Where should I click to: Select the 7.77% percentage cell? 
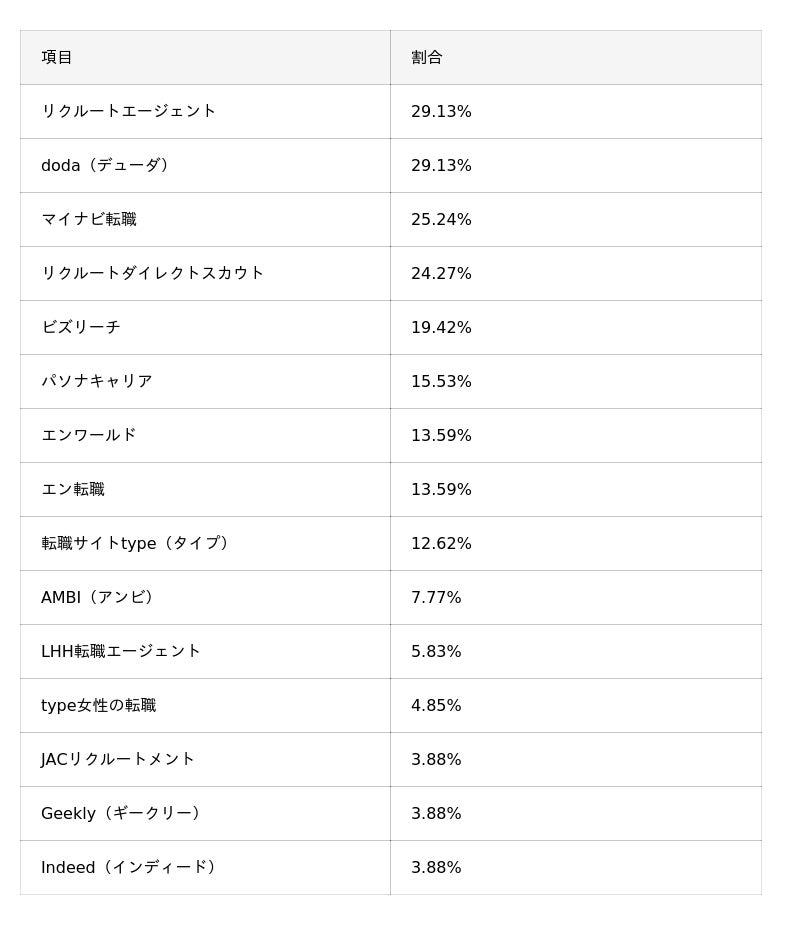(x=436, y=597)
